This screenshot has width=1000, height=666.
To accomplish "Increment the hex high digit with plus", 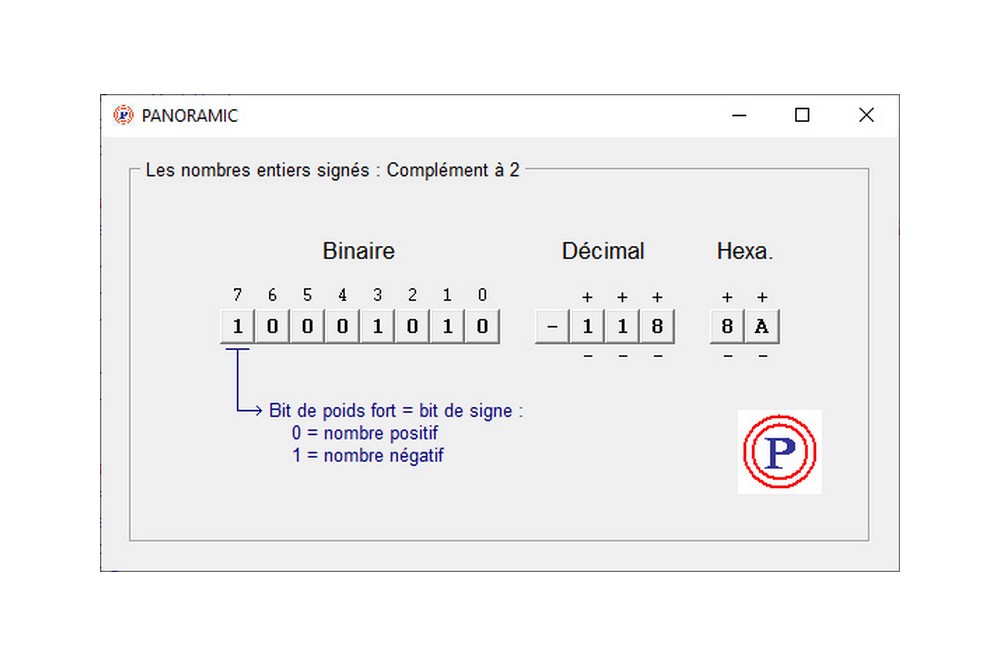I will click(x=727, y=297).
